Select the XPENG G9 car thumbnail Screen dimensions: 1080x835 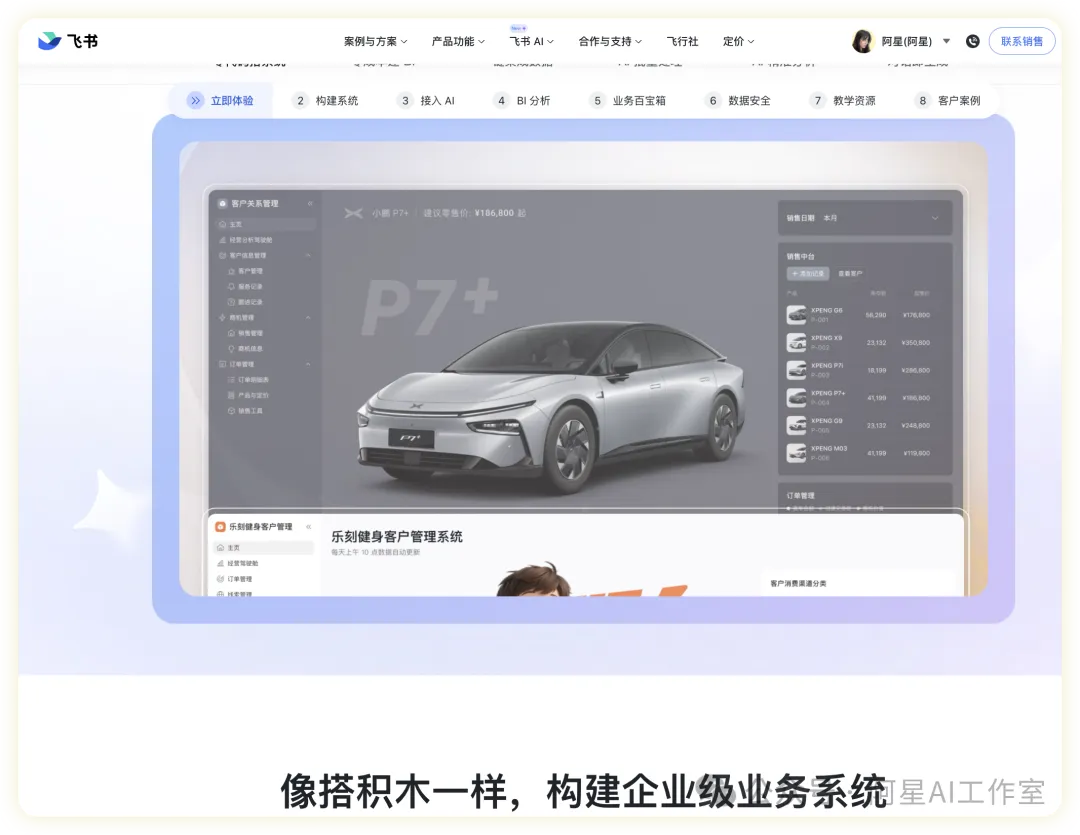click(796, 425)
